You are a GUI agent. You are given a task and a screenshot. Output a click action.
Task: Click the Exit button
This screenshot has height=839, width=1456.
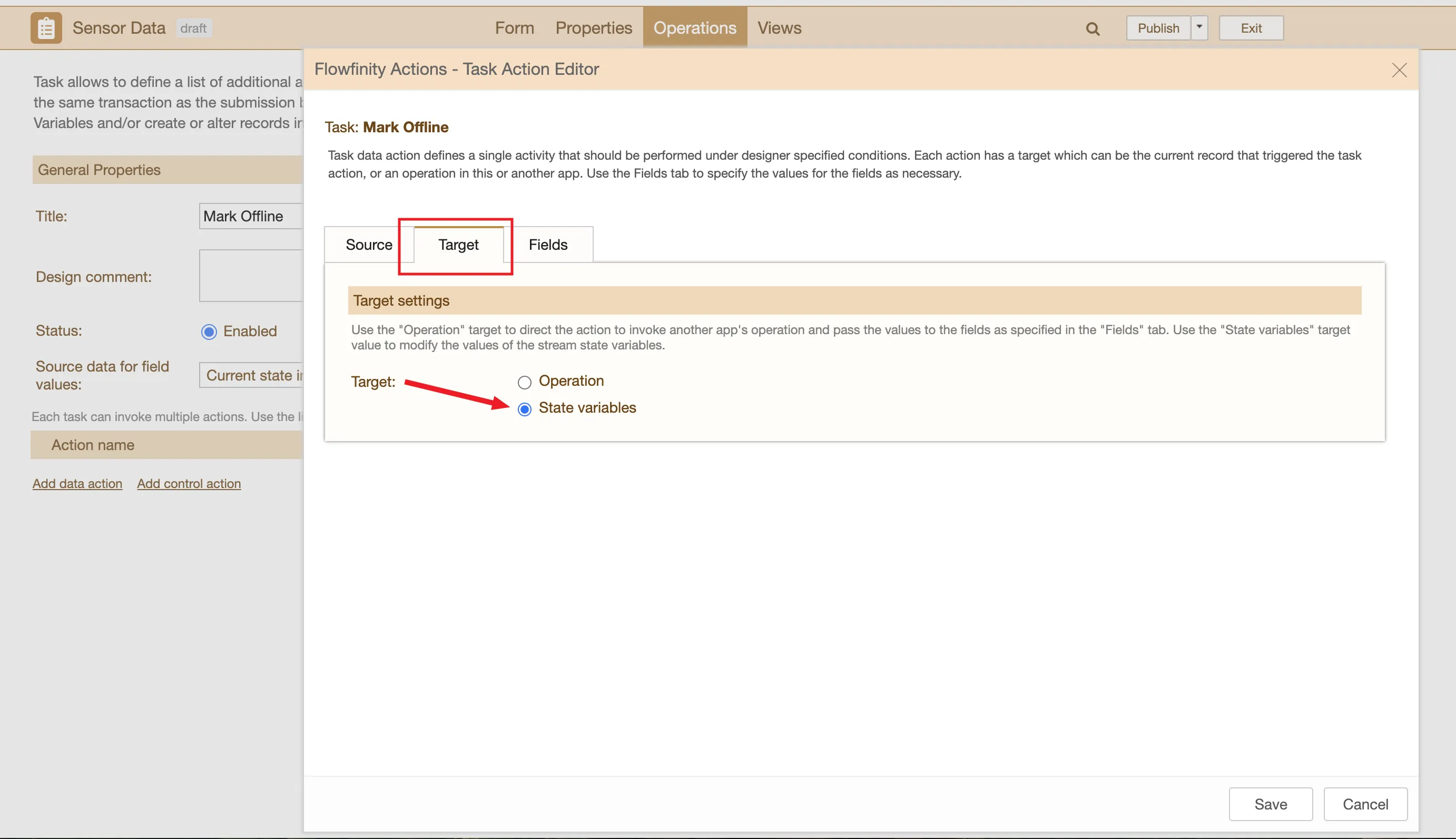(x=1251, y=28)
